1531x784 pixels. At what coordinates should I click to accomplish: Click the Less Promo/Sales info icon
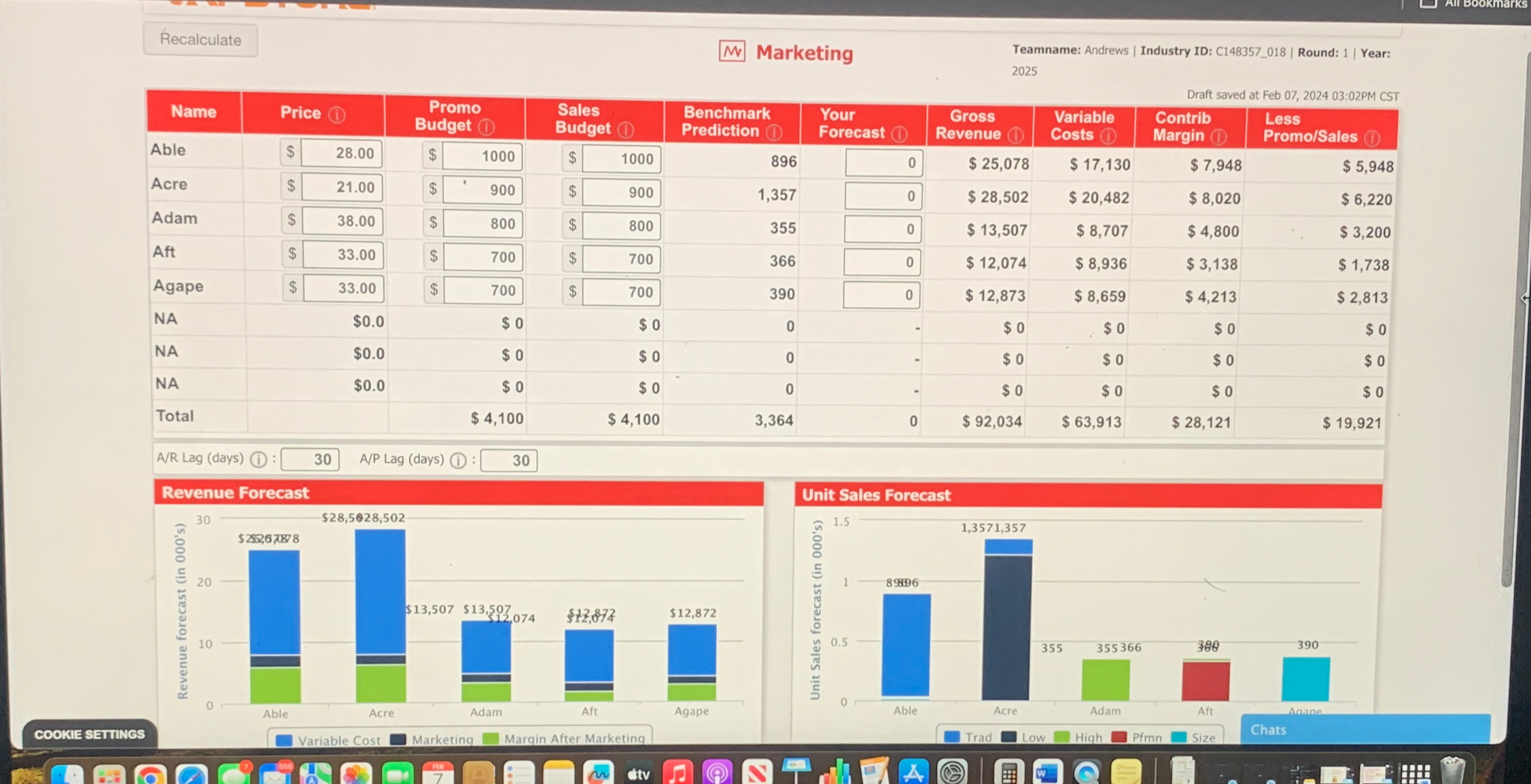(1373, 138)
